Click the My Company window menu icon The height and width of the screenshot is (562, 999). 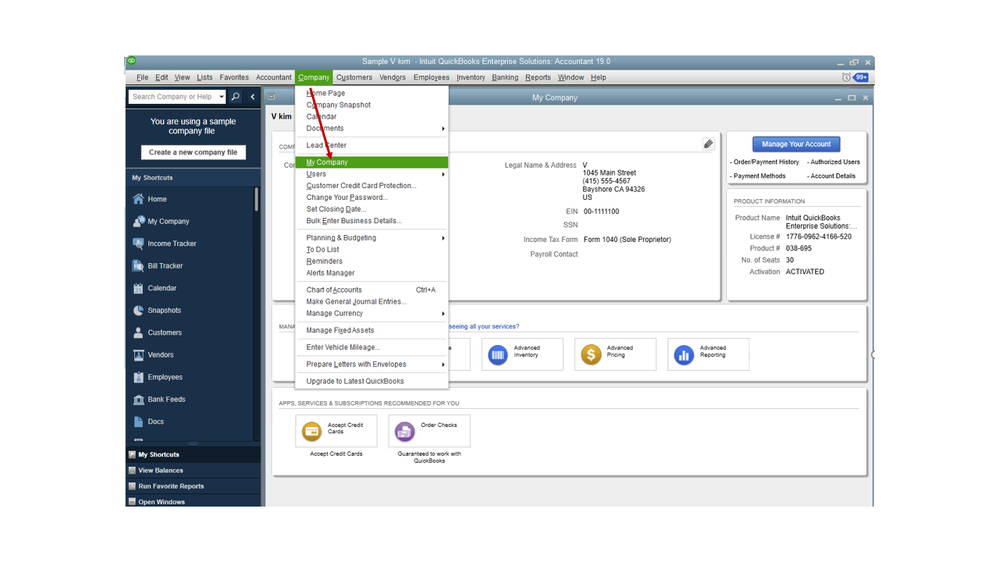(272, 97)
